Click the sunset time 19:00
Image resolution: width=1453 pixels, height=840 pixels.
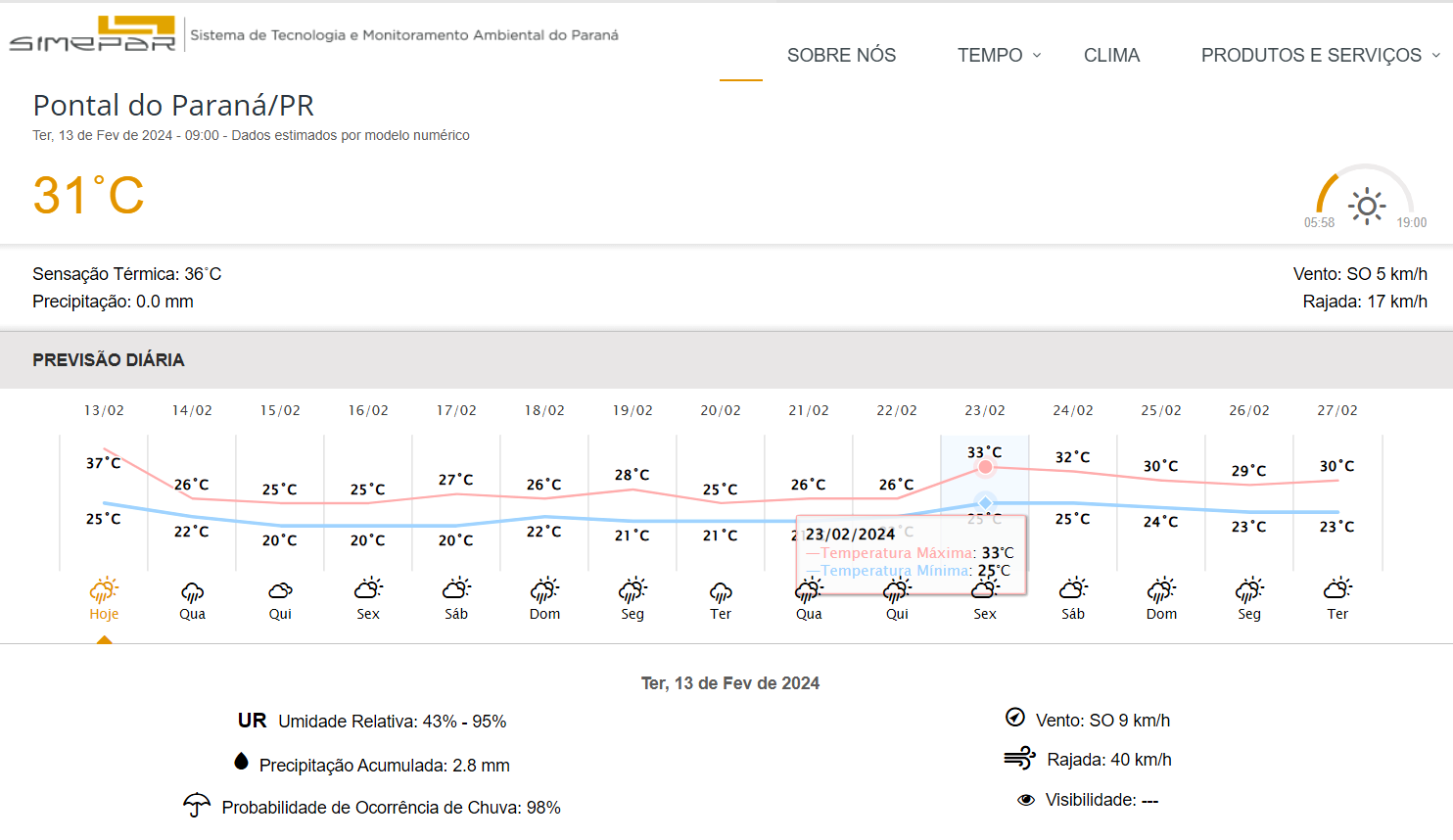tap(1412, 222)
